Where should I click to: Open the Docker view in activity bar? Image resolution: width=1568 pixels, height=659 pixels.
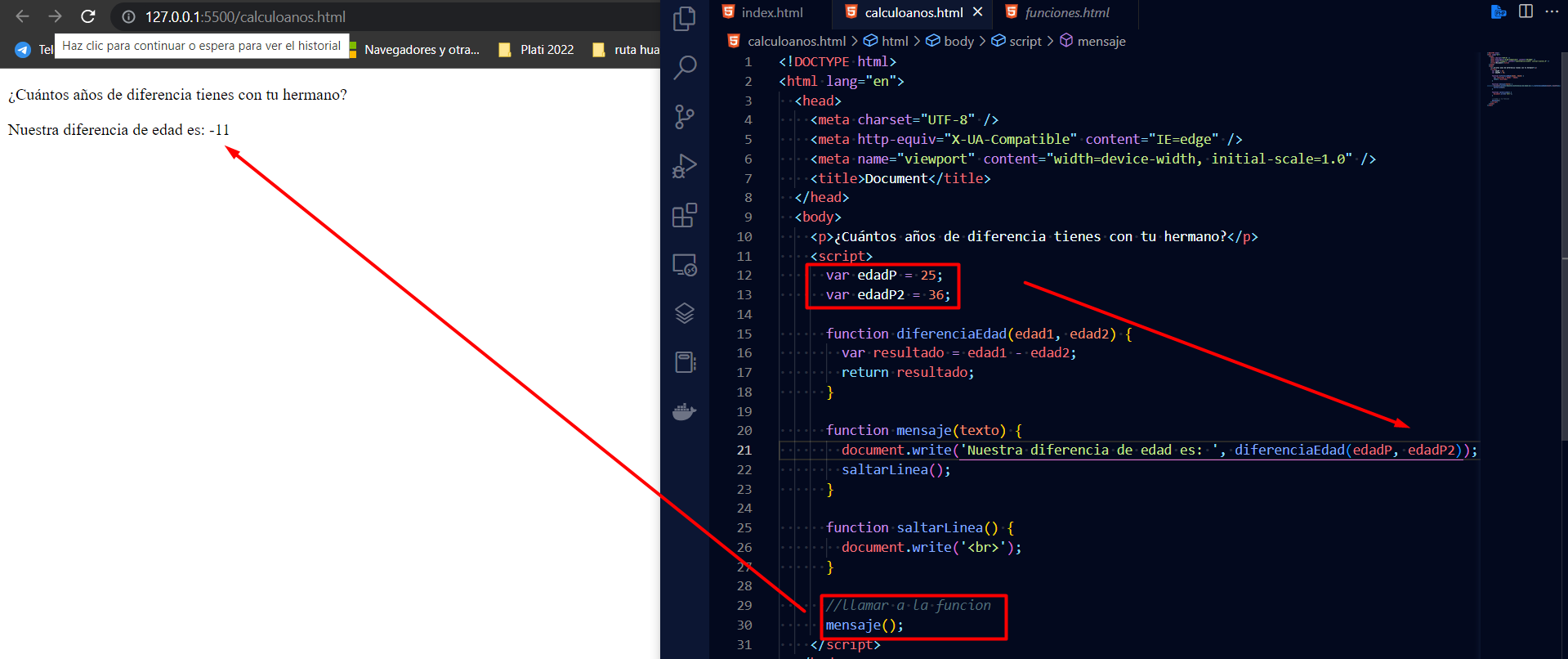tap(685, 411)
